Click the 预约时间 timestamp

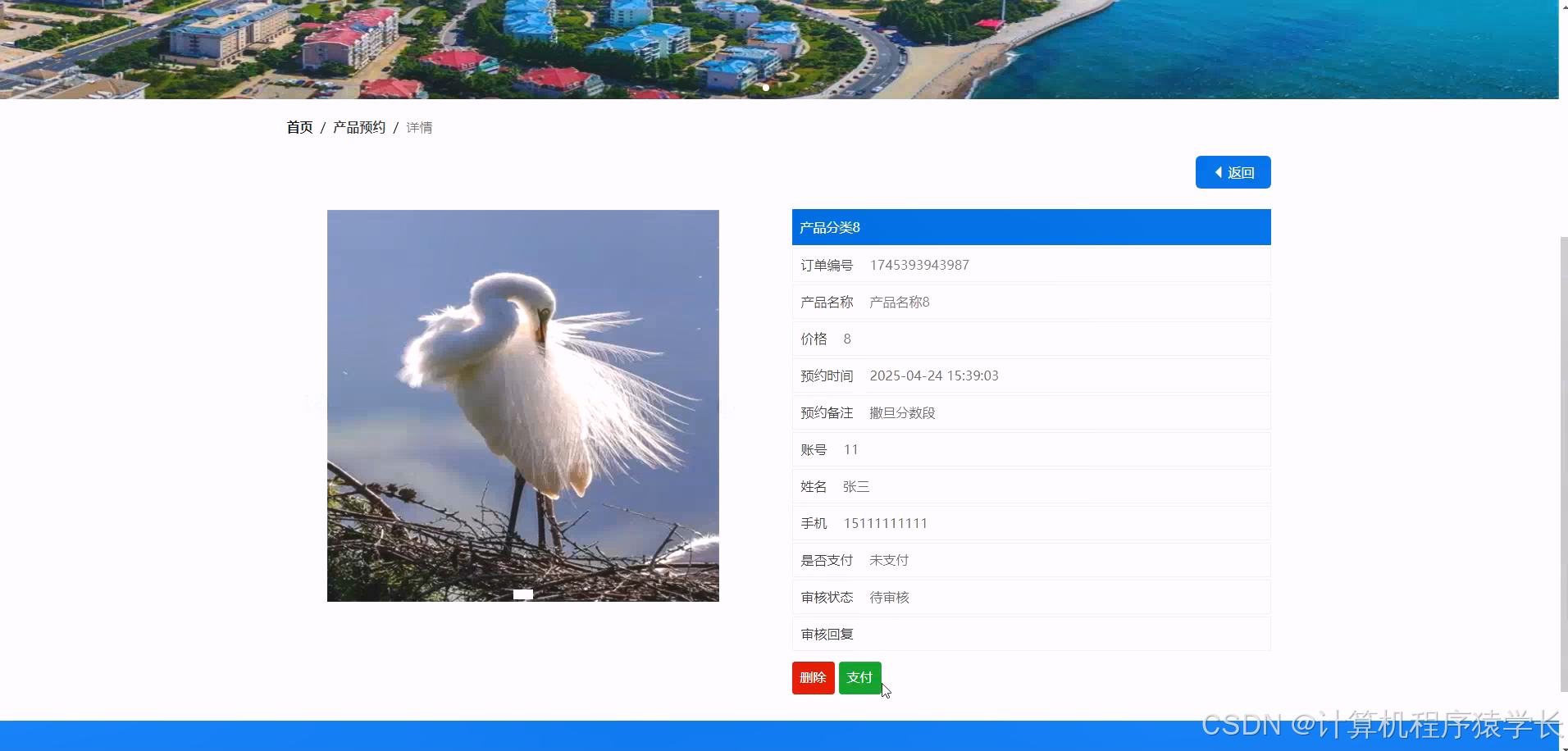pos(933,375)
